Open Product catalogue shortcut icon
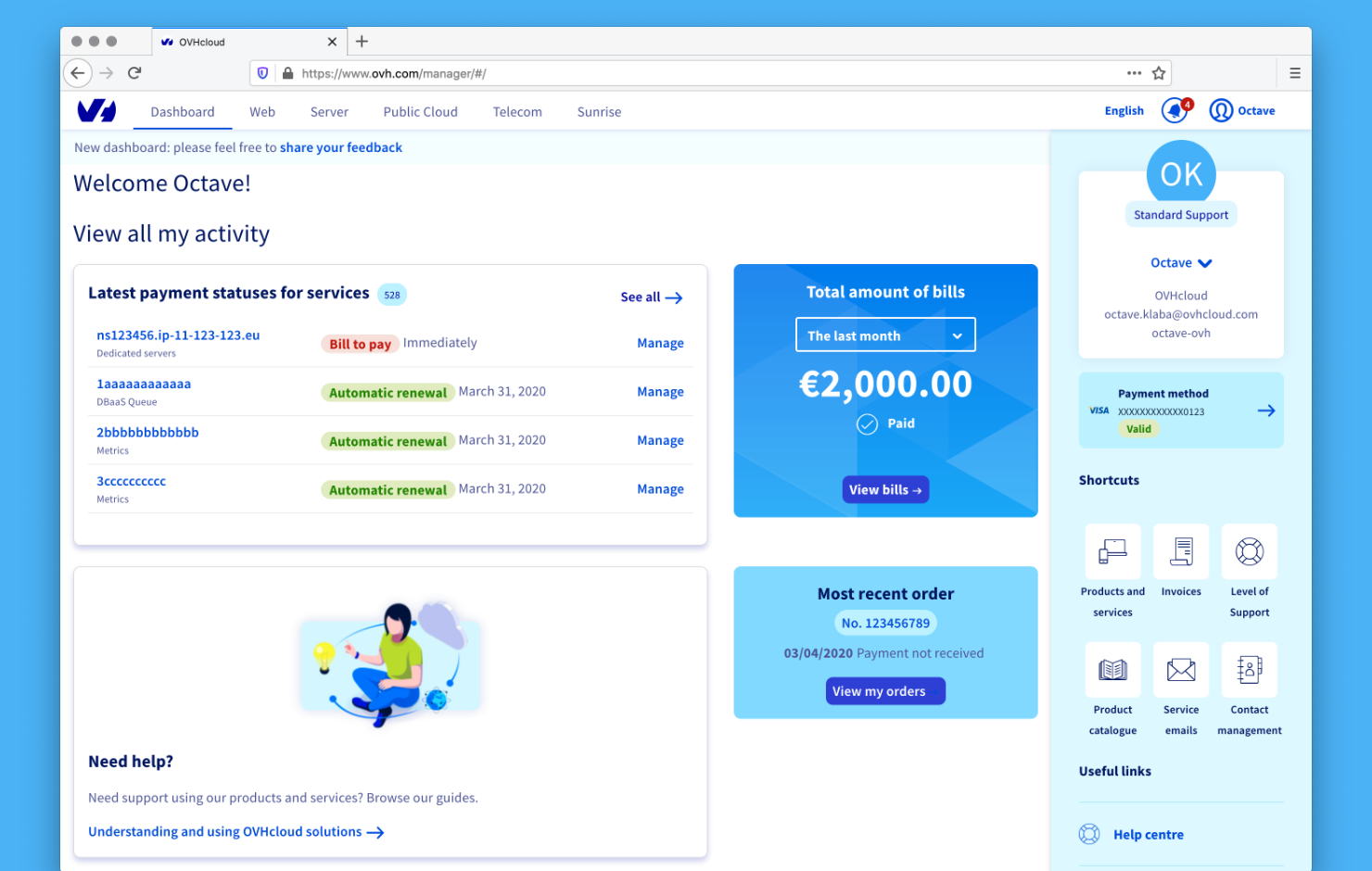1372x871 pixels. 1112,669
